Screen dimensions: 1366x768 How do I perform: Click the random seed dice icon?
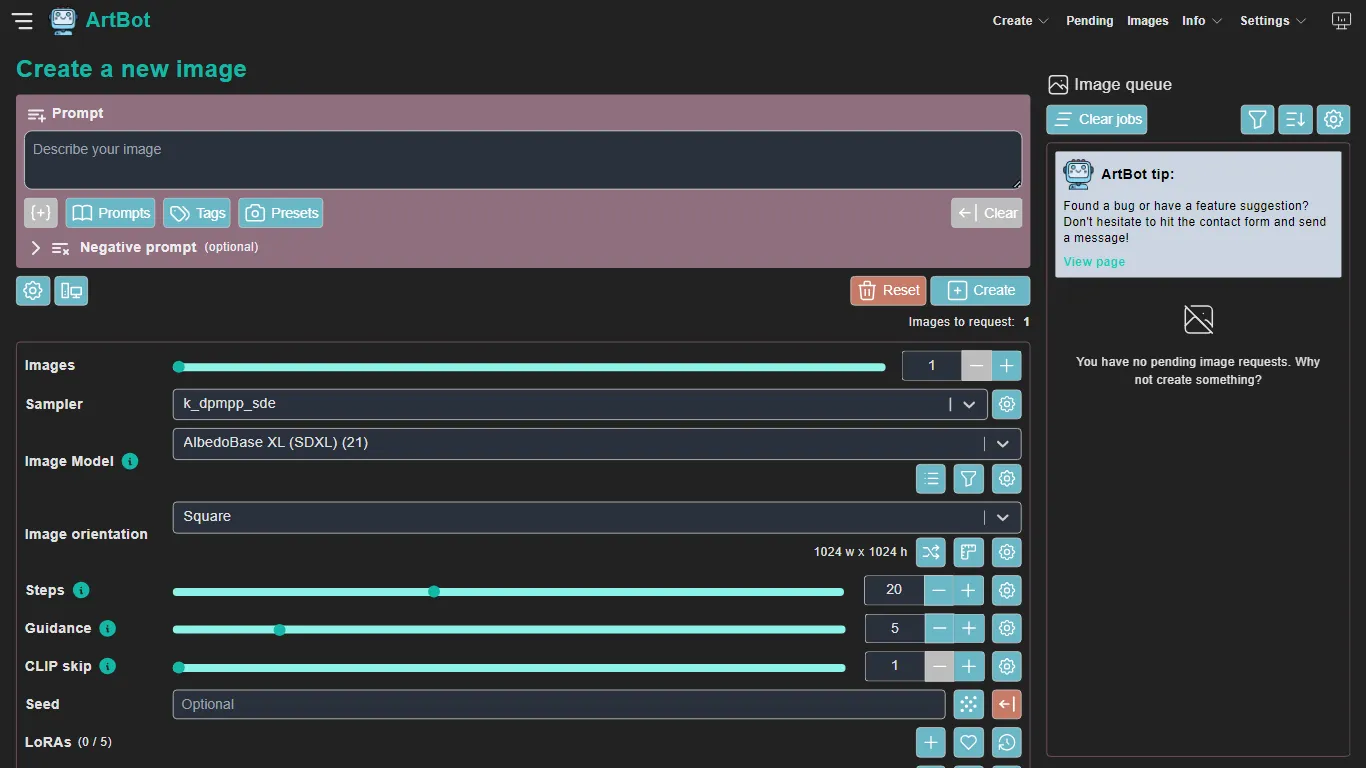[968, 704]
